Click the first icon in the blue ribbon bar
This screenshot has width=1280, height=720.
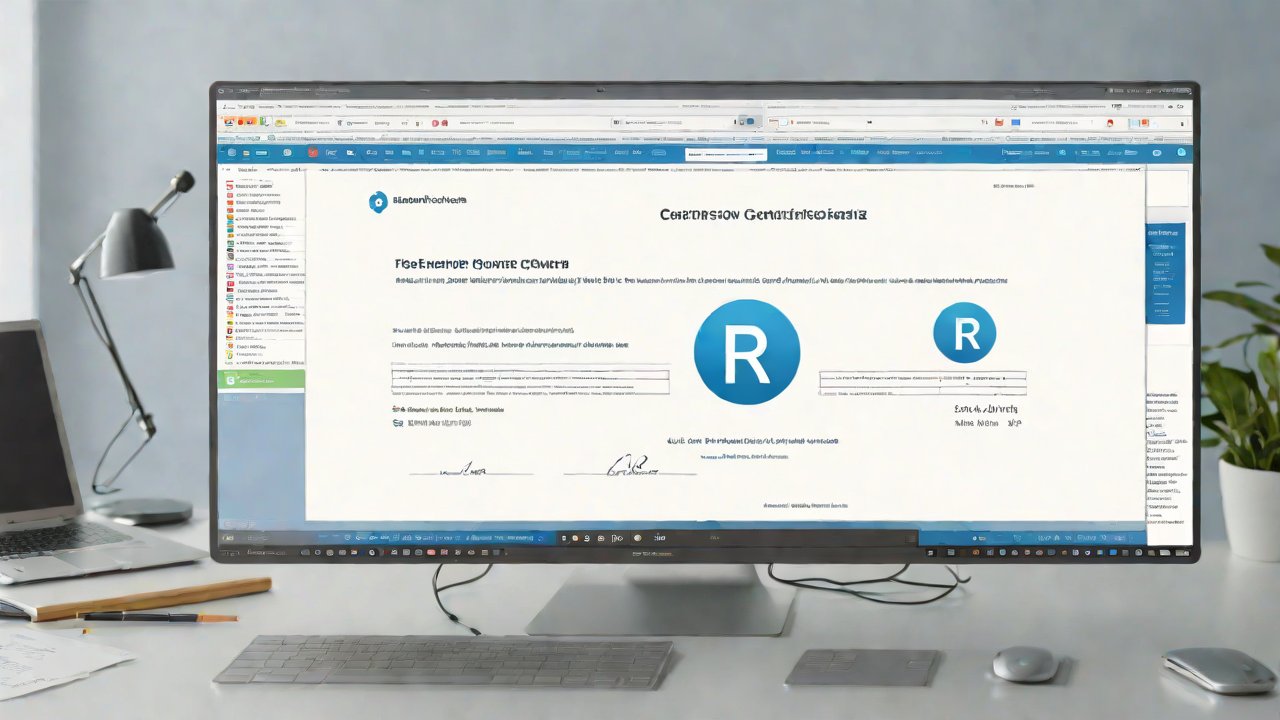232,153
